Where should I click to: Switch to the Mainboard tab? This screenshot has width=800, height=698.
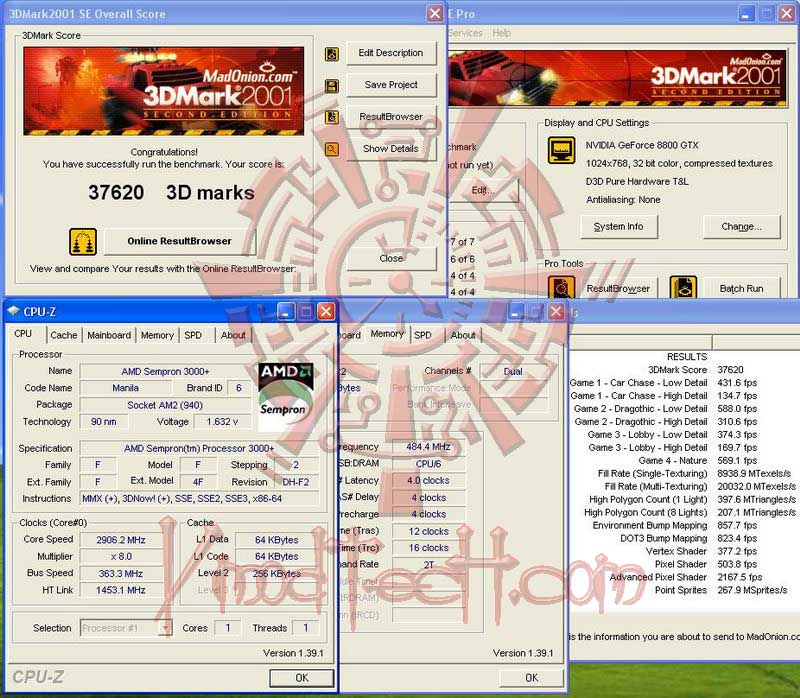tap(109, 335)
